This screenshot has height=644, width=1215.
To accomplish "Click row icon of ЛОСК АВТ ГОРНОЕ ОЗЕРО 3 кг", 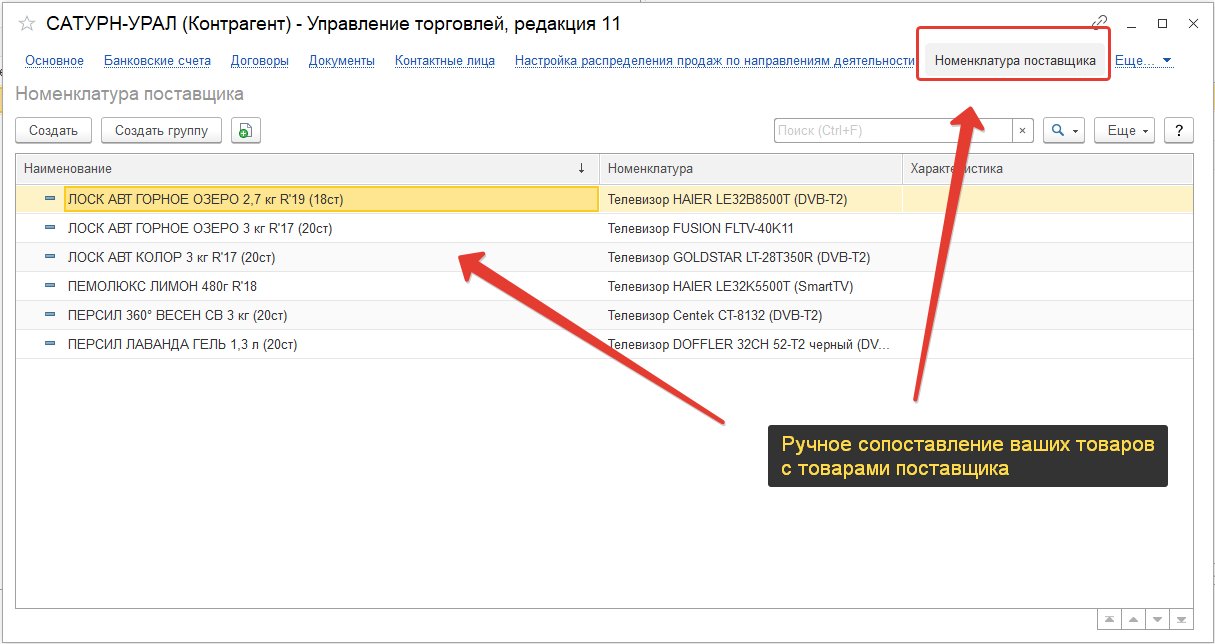I will pos(50,228).
